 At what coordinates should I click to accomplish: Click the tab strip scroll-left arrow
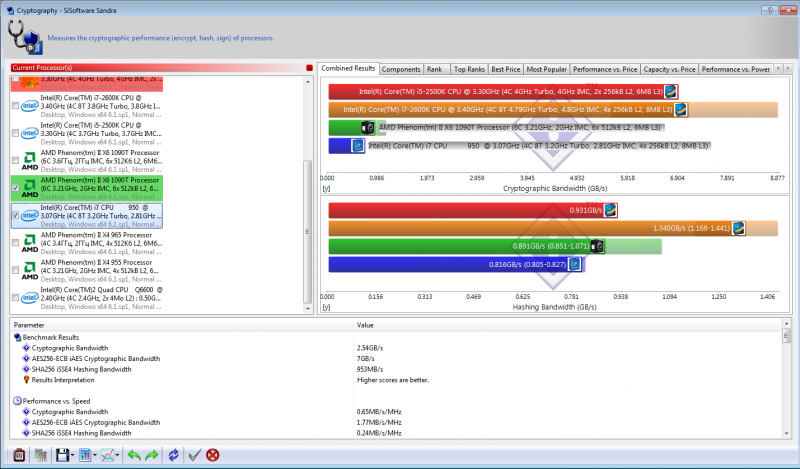point(779,68)
